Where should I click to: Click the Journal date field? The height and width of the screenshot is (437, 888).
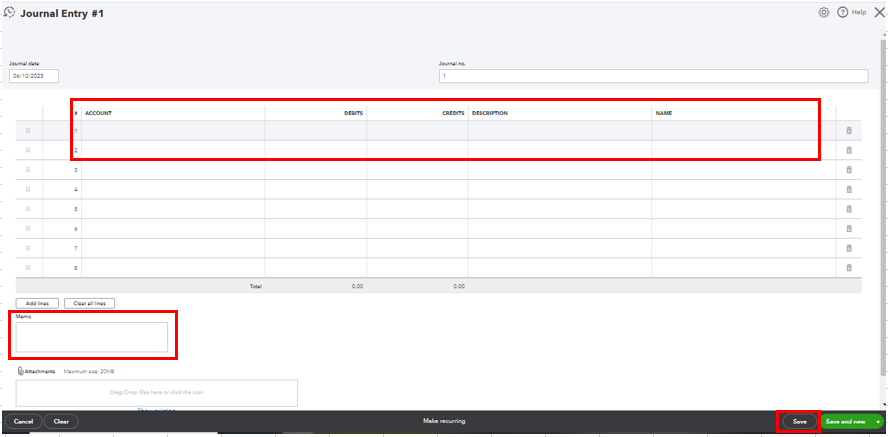point(34,76)
